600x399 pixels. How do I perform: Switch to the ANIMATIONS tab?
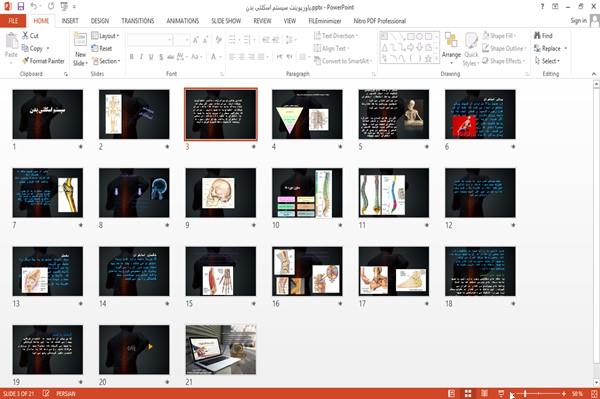tap(183, 21)
